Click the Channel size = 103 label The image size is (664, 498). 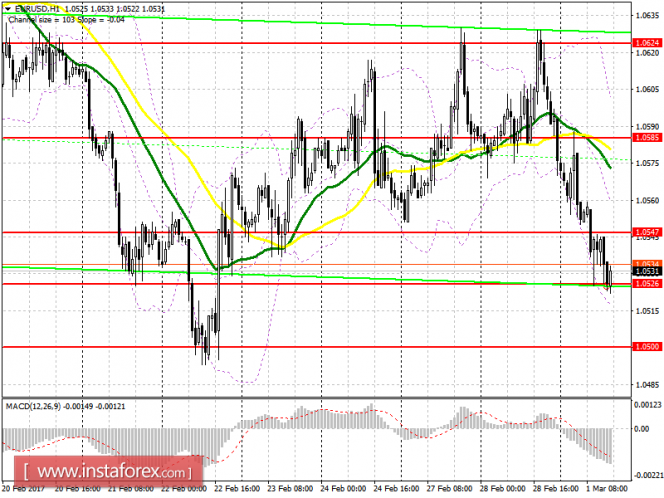[40, 20]
